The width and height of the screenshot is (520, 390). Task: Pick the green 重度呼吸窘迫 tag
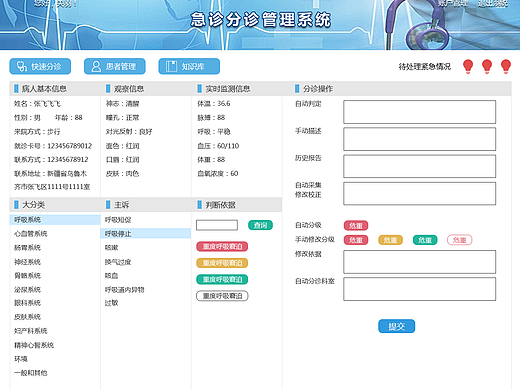[x=222, y=279]
